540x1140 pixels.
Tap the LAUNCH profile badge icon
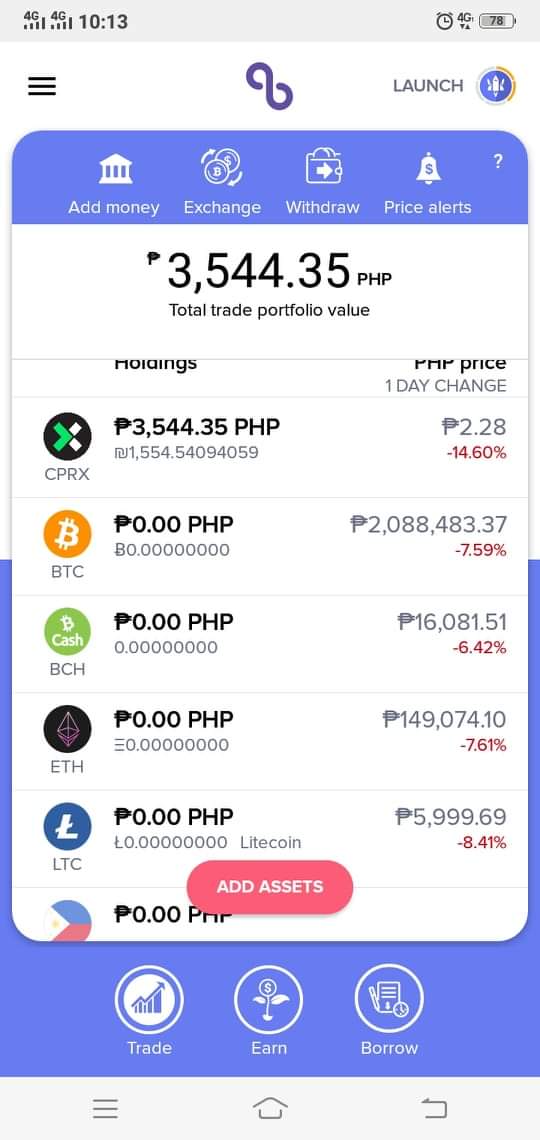(x=496, y=86)
